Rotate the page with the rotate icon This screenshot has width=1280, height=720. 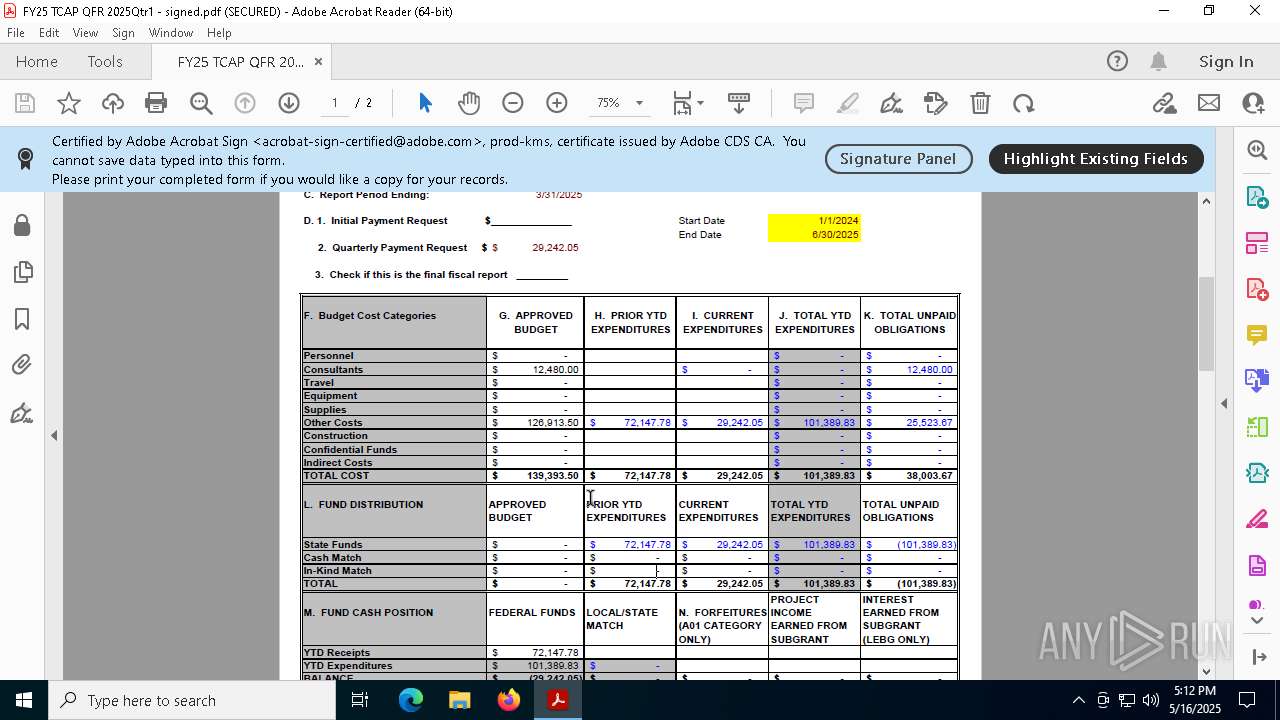[1023, 103]
